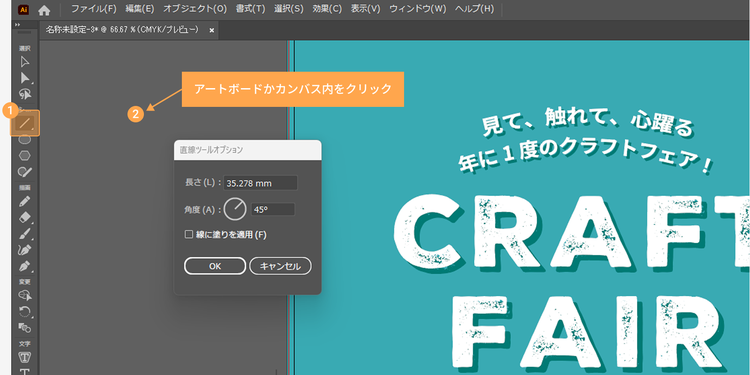This screenshot has width=750, height=375.
Task: Select the Pencil tool
Action: point(25,201)
